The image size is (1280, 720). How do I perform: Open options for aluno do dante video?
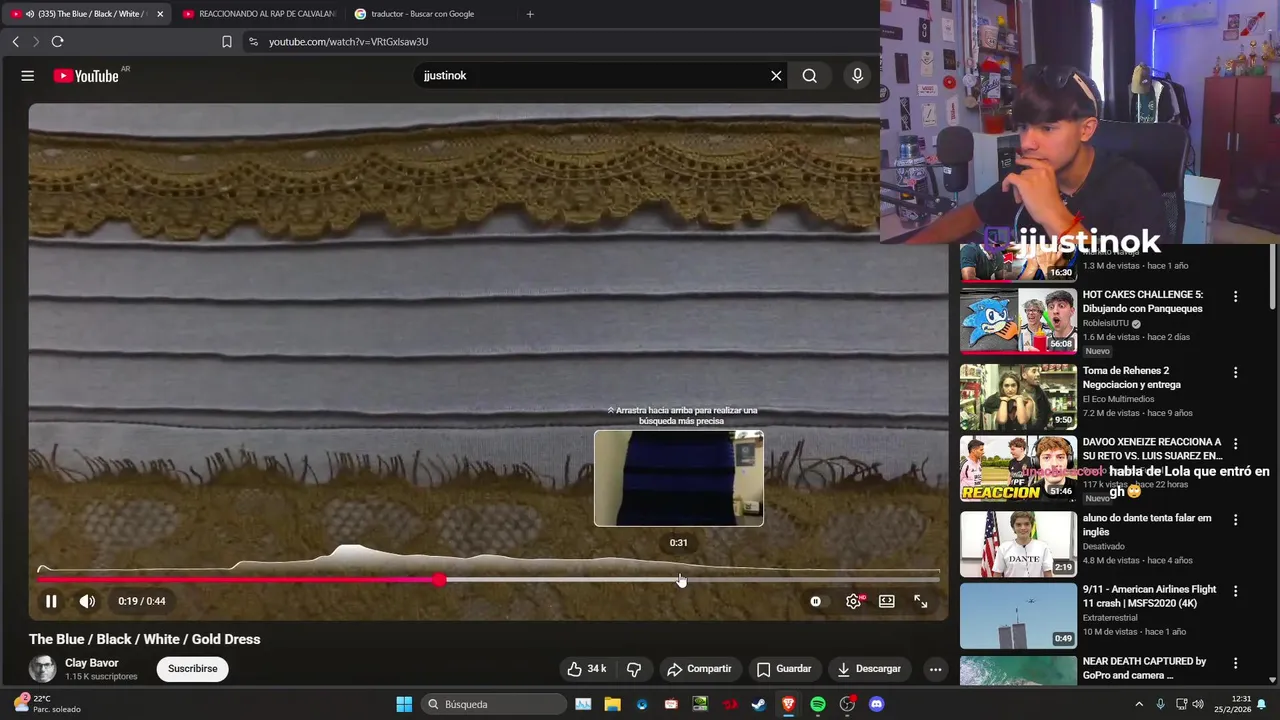click(1235, 520)
